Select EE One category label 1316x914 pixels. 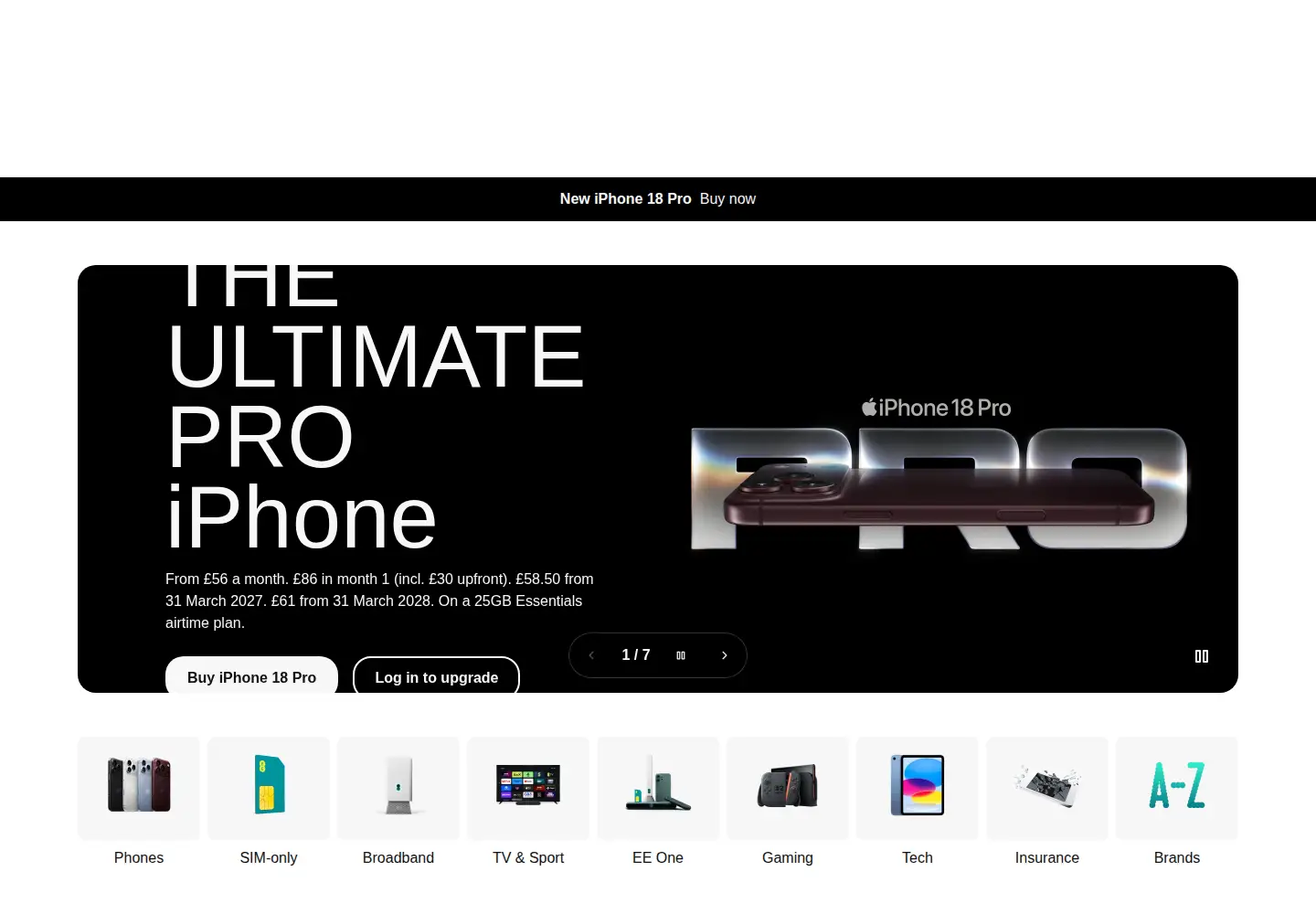click(658, 857)
